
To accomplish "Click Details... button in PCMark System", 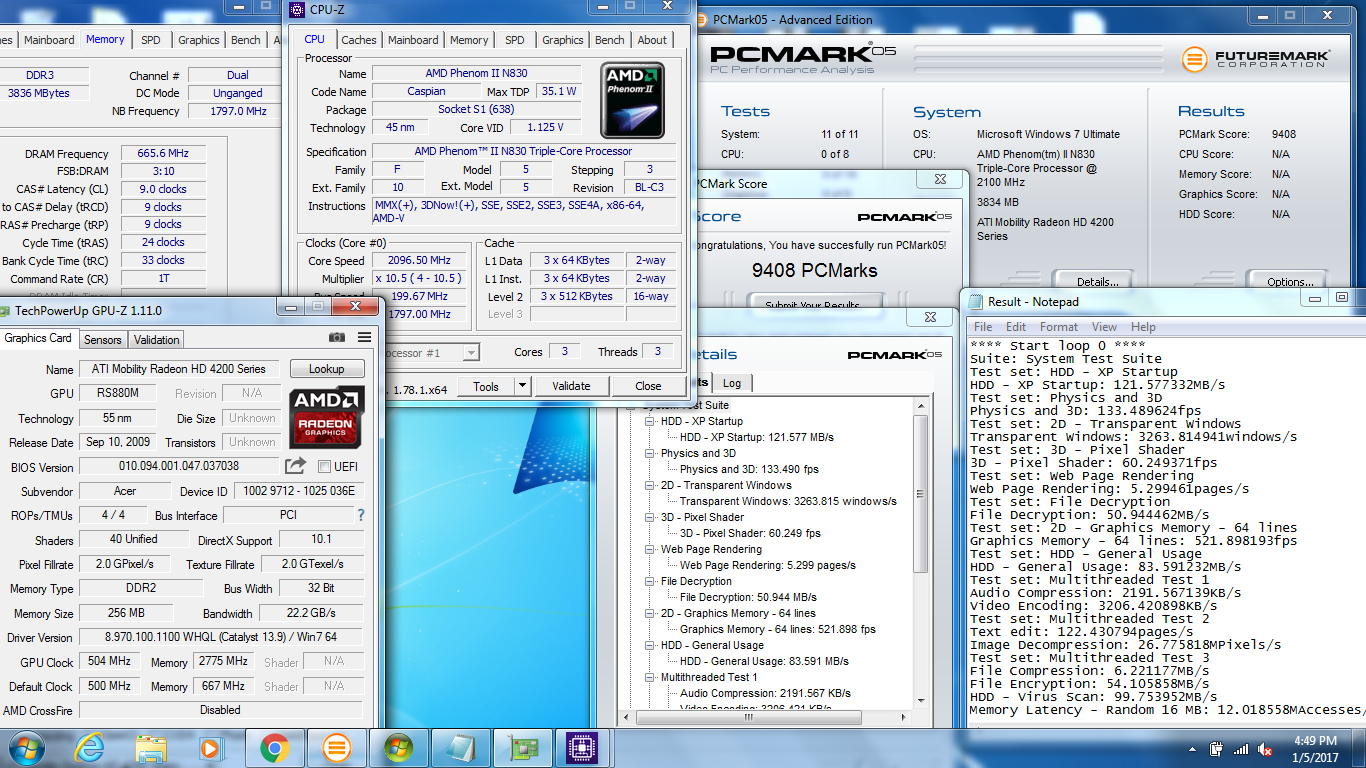I will click(1097, 282).
